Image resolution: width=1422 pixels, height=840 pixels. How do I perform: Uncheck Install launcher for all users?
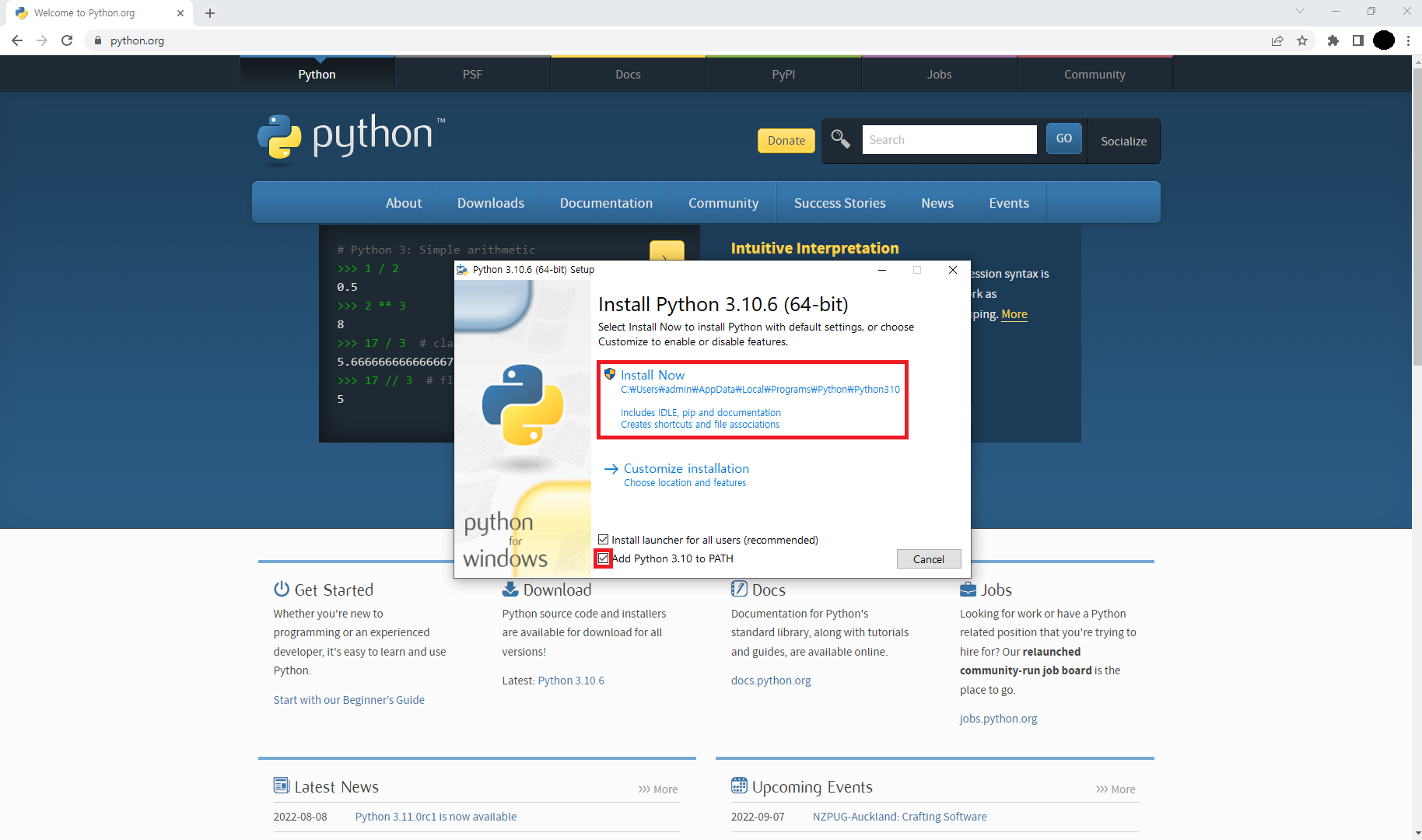[603, 540]
